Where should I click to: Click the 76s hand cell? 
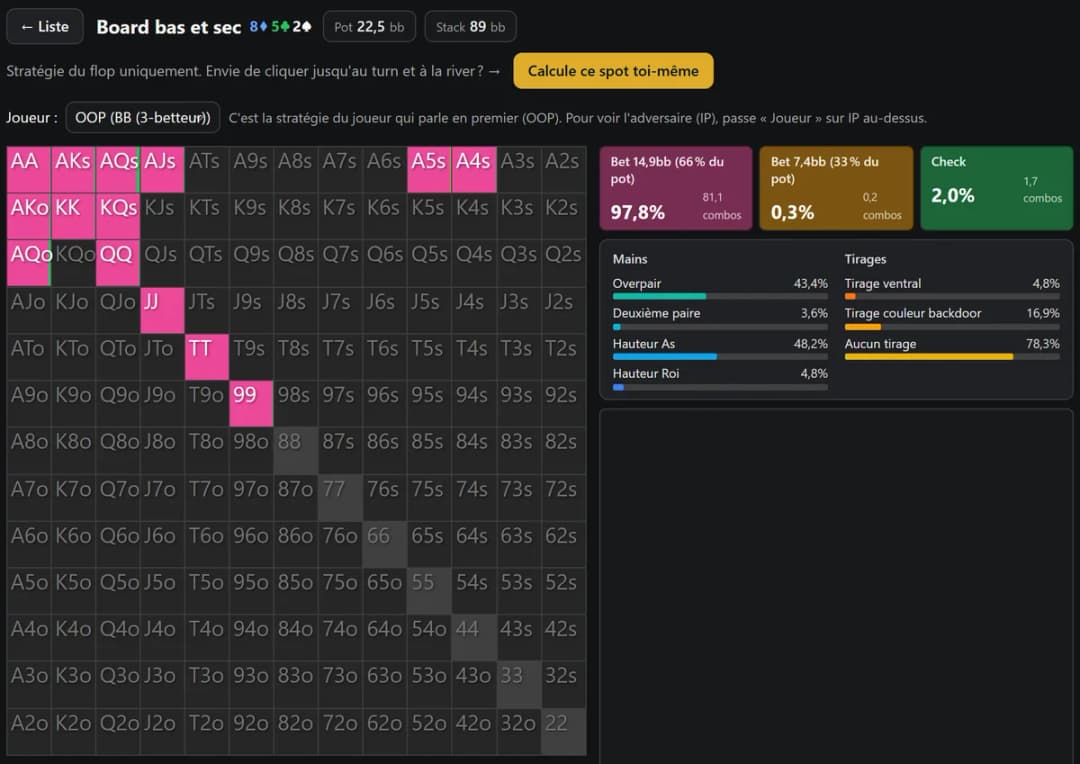coord(385,497)
